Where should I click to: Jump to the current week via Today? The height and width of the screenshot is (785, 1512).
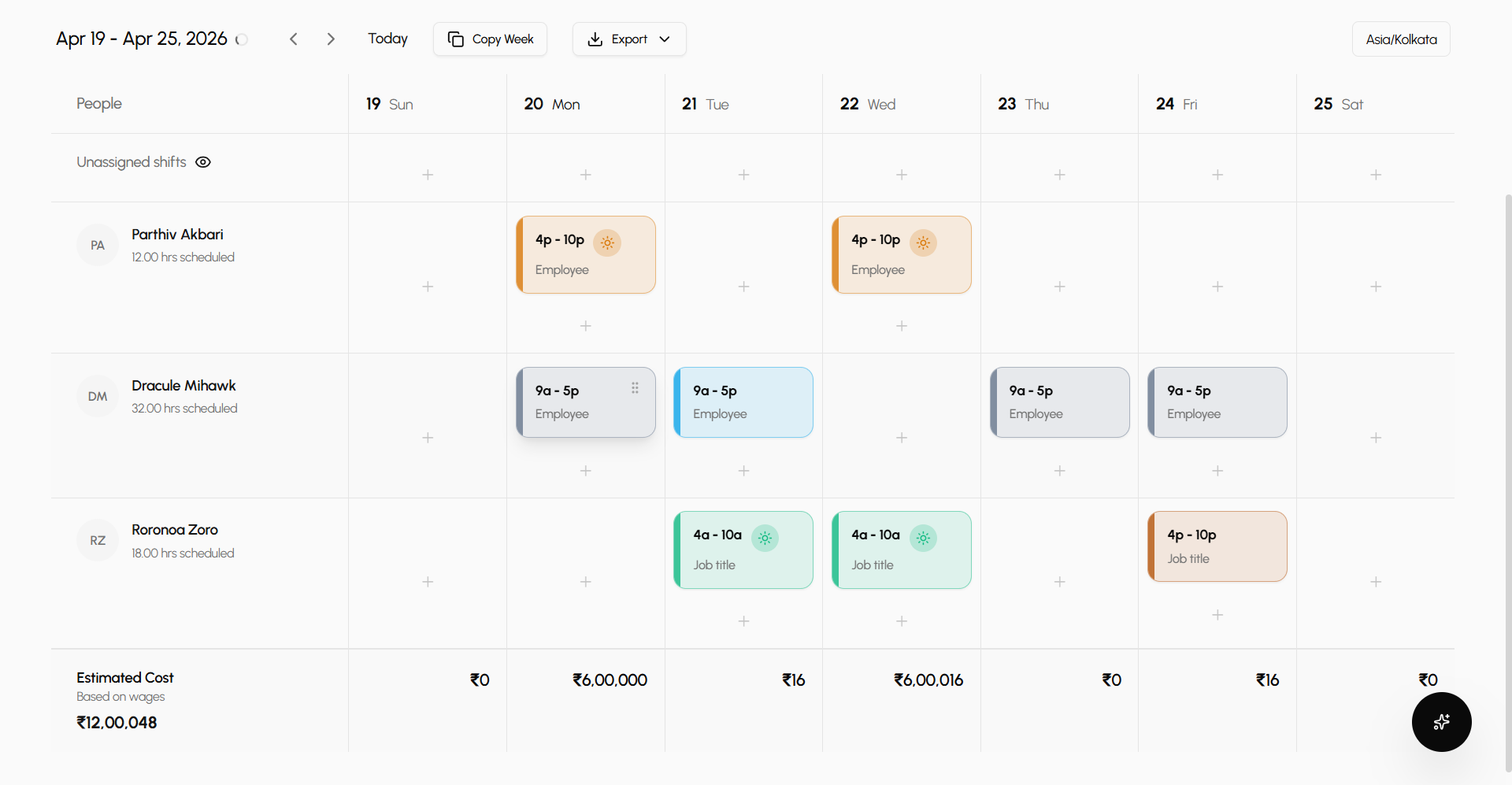tap(387, 38)
